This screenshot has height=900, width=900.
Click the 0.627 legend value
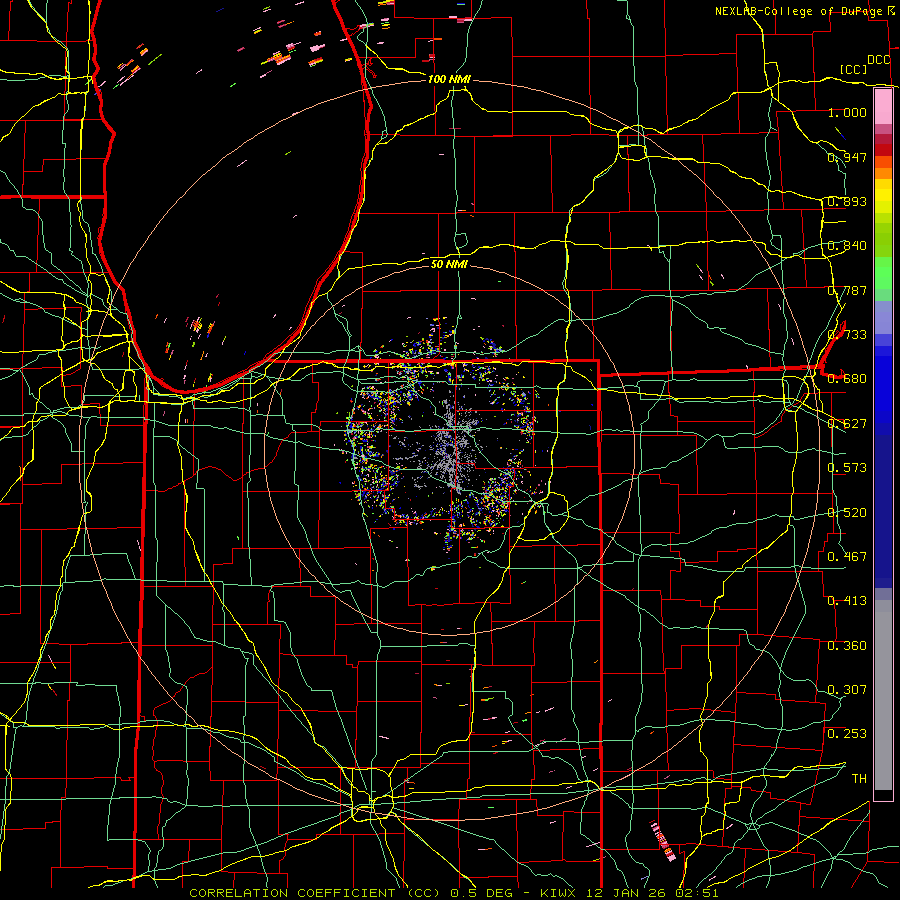coord(847,423)
